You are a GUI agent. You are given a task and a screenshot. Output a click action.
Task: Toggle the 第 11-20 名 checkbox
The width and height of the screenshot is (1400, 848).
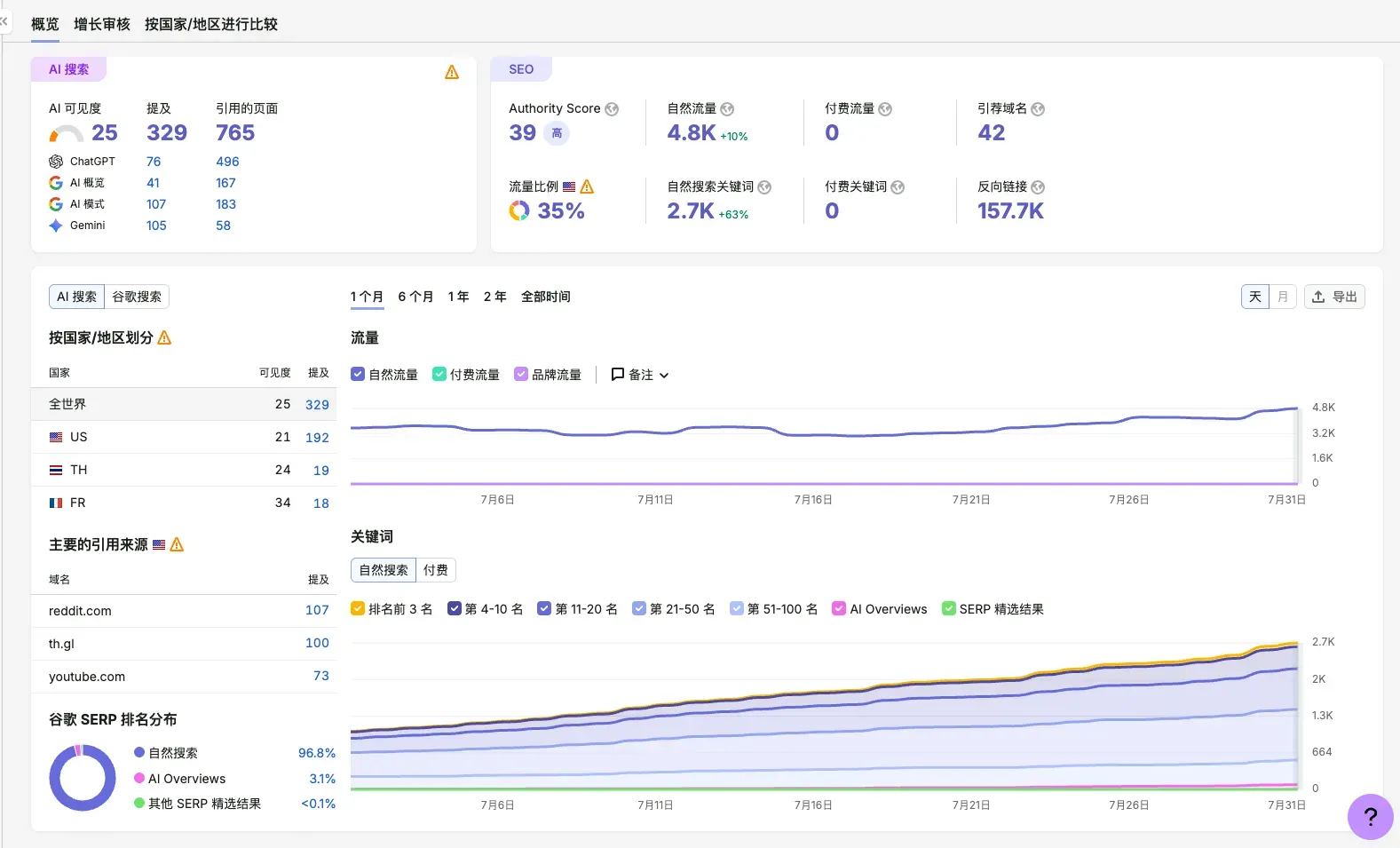point(544,608)
